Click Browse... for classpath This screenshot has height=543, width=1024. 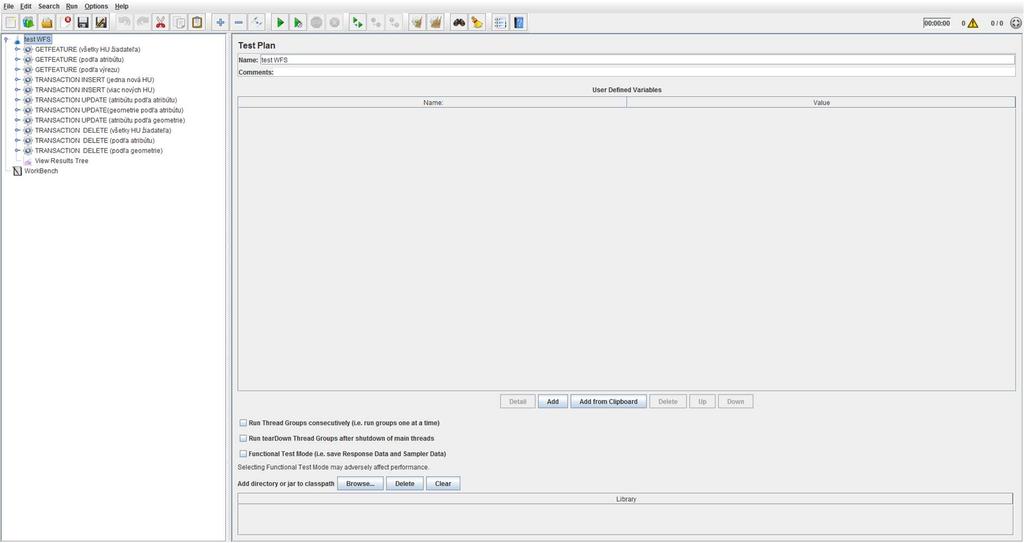point(360,484)
